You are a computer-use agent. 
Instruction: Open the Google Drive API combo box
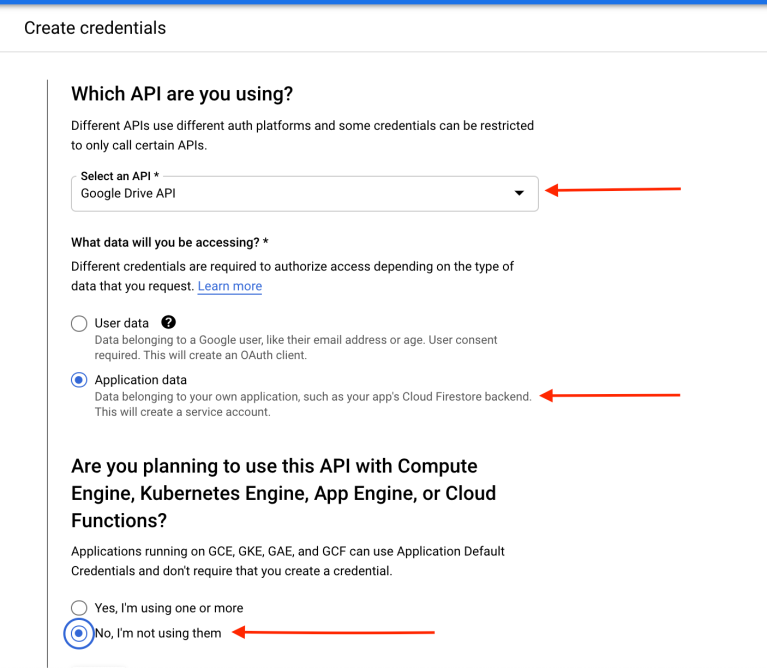pyautogui.click(x=300, y=194)
